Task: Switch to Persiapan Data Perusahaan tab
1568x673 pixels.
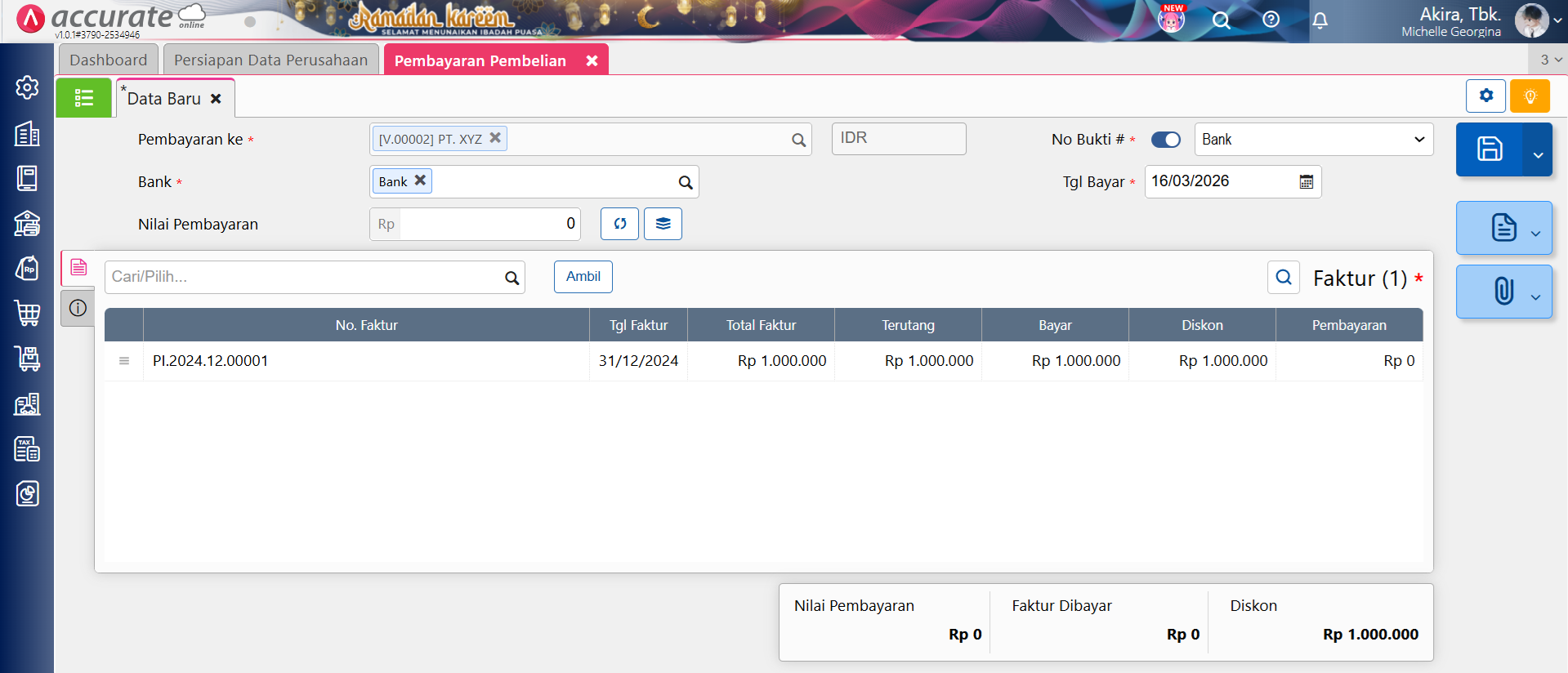Action: pos(270,60)
